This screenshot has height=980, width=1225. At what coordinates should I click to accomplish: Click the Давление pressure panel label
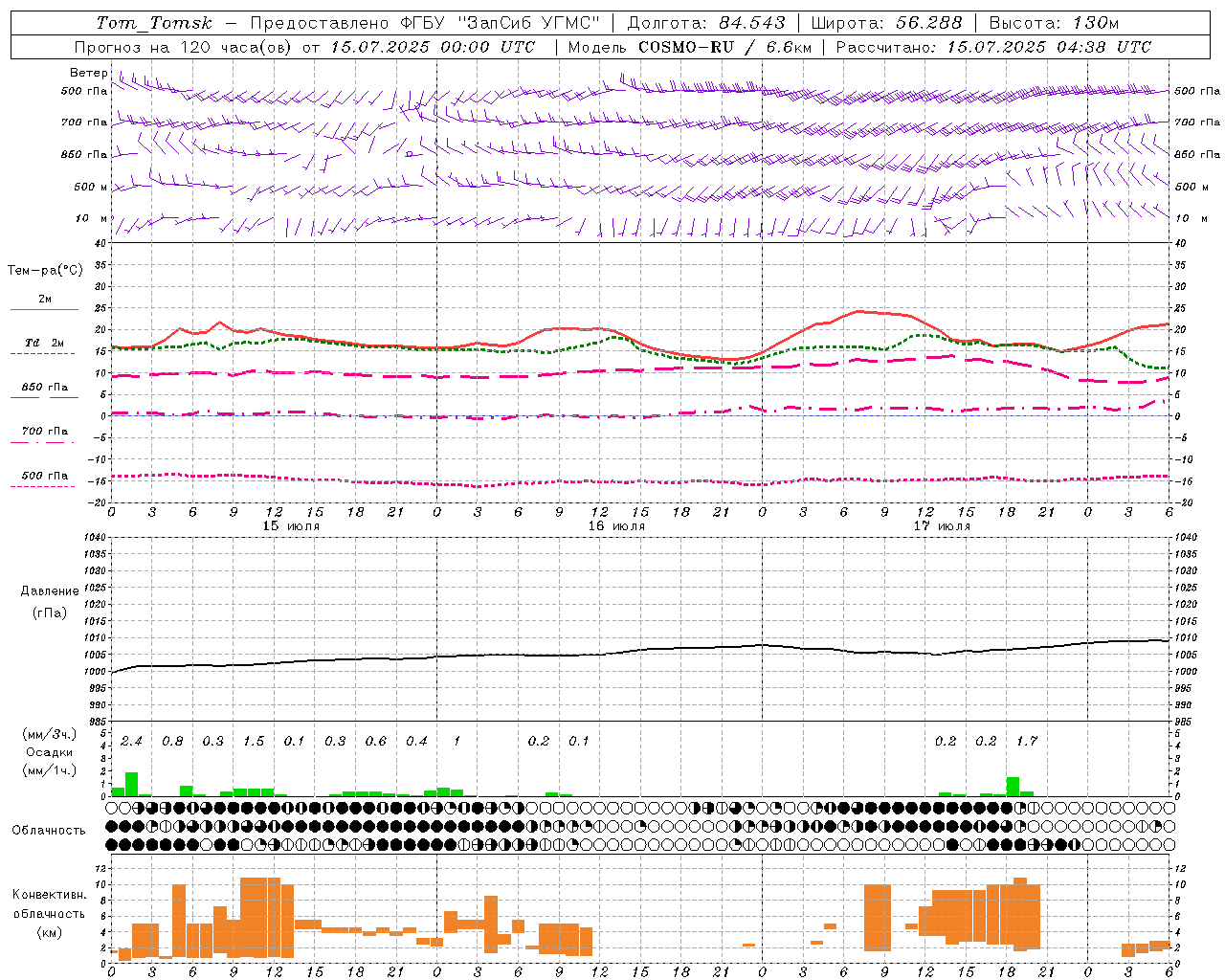pyautogui.click(x=50, y=591)
